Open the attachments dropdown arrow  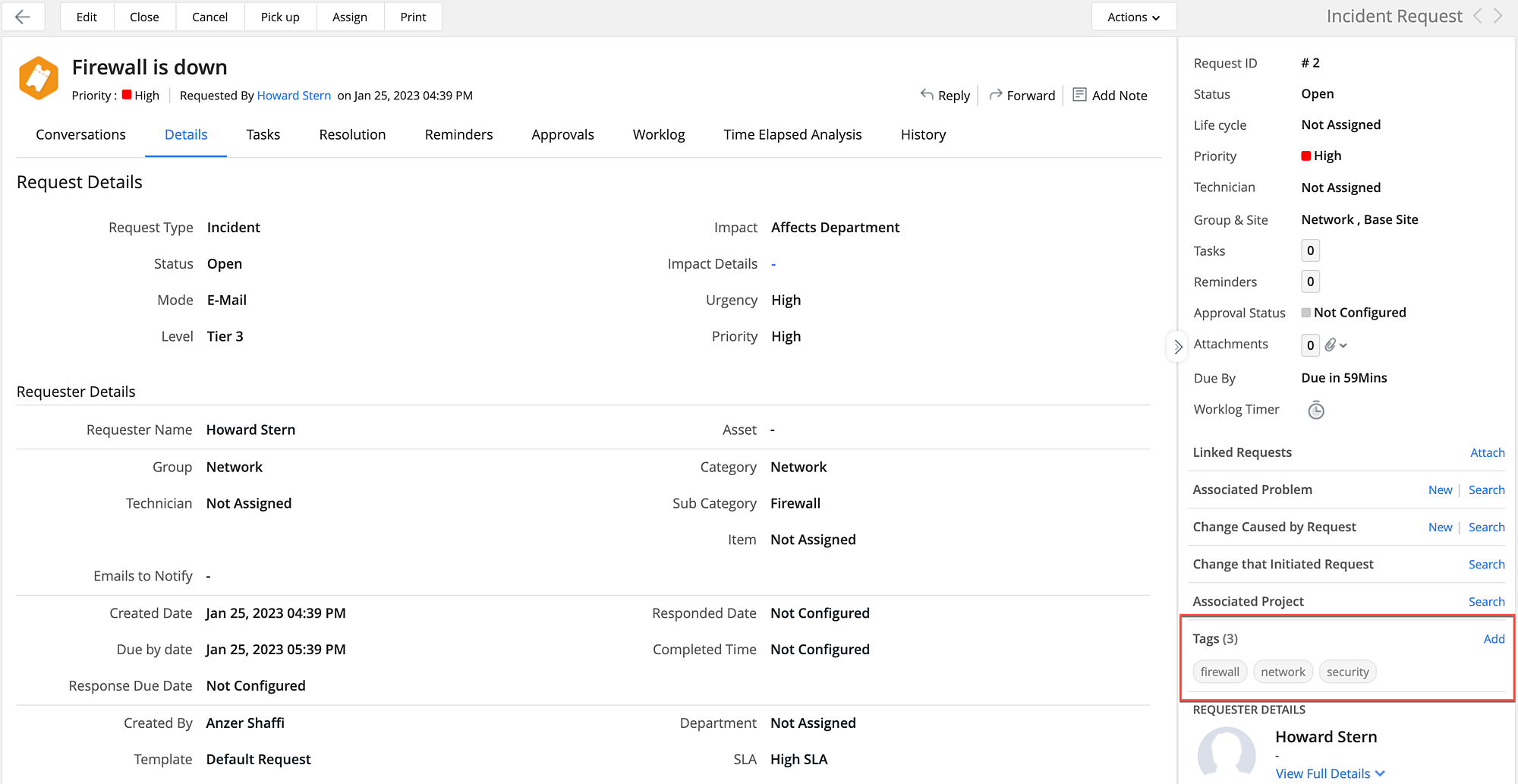1343,345
